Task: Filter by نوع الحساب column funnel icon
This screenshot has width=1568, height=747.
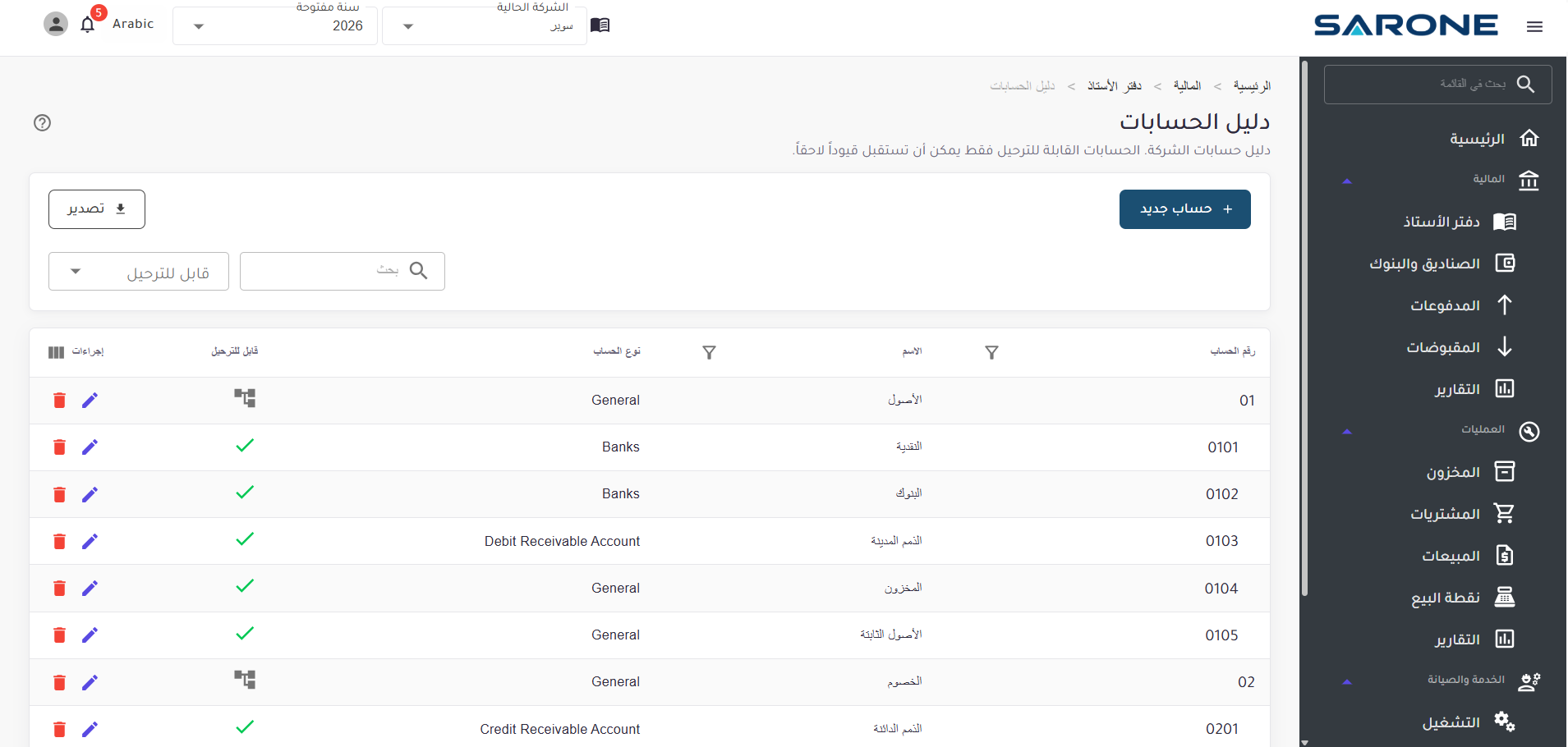Action: click(x=710, y=352)
